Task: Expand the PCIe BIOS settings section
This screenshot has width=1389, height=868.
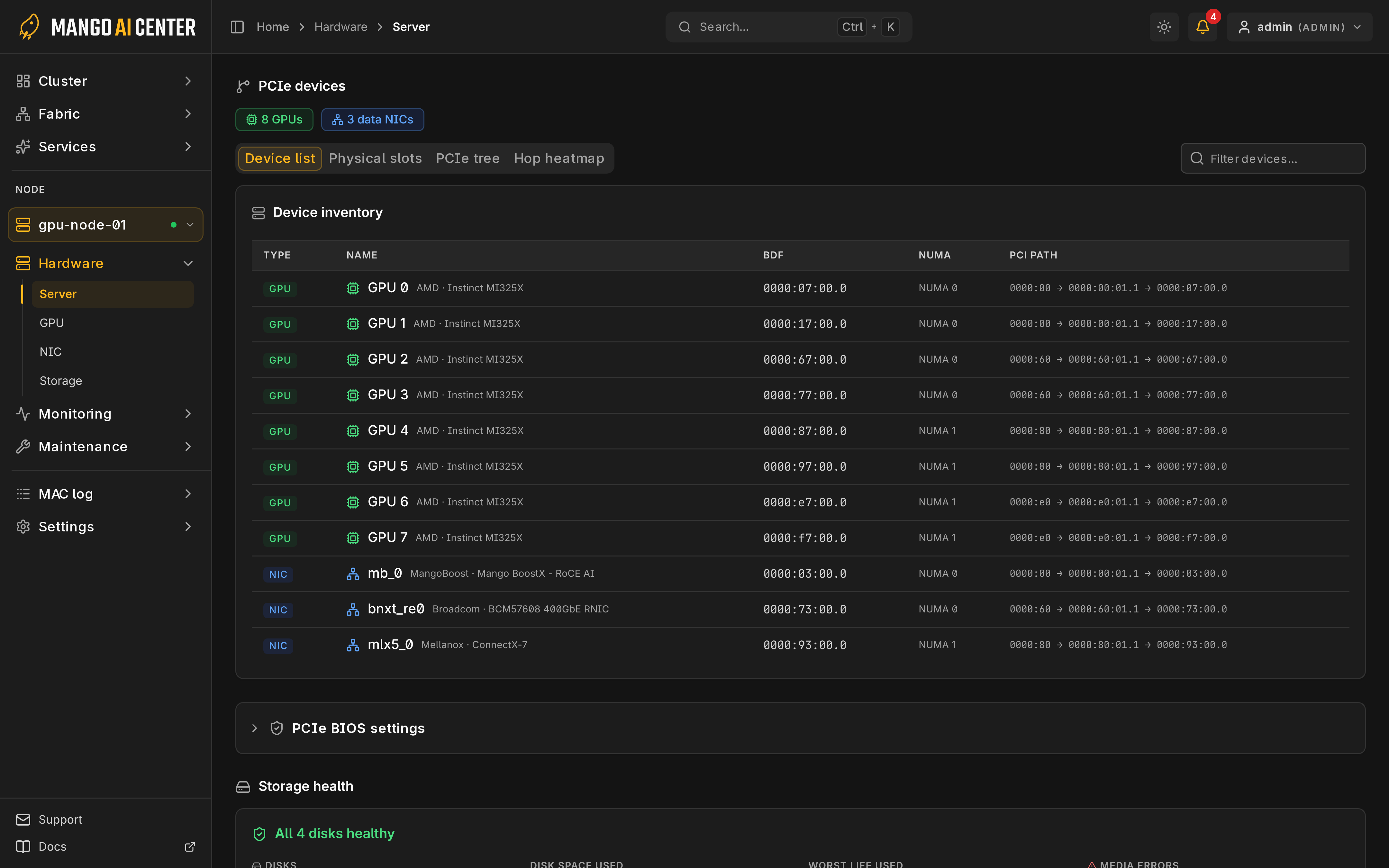Action: point(800,728)
